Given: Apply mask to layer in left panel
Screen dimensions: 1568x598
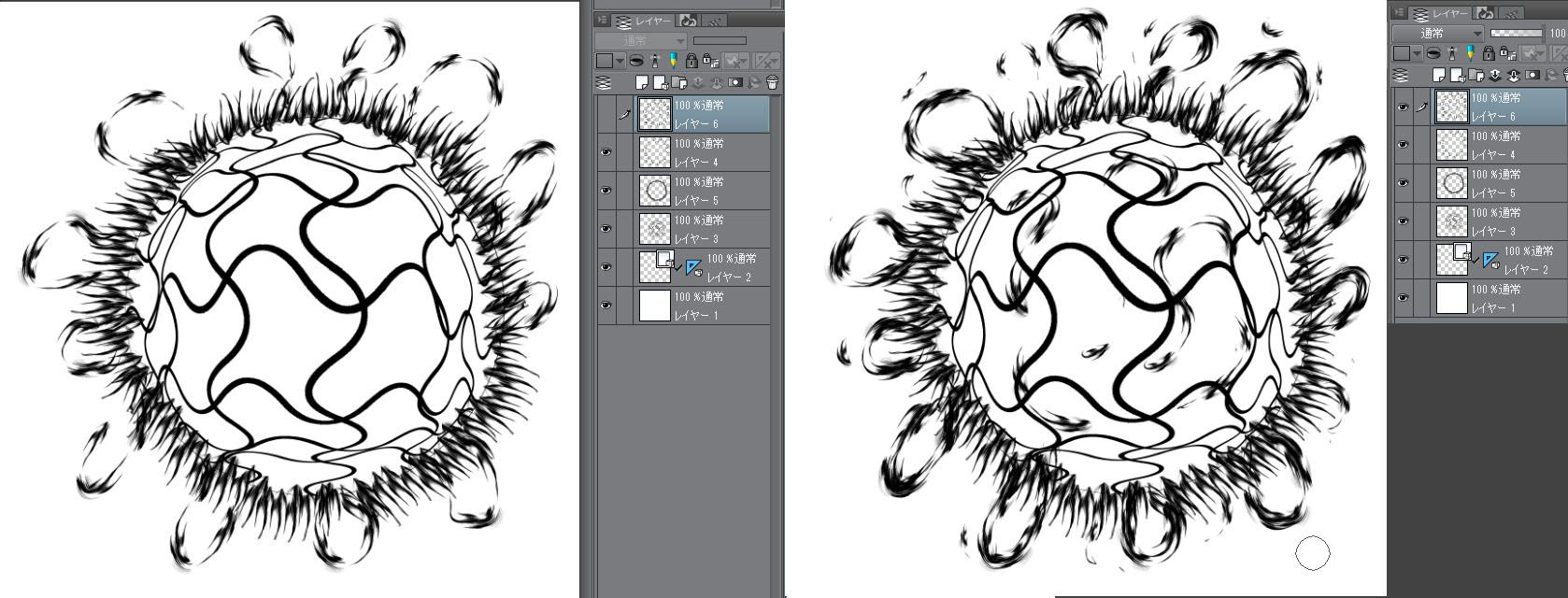Looking at the screenshot, I should (x=753, y=83).
